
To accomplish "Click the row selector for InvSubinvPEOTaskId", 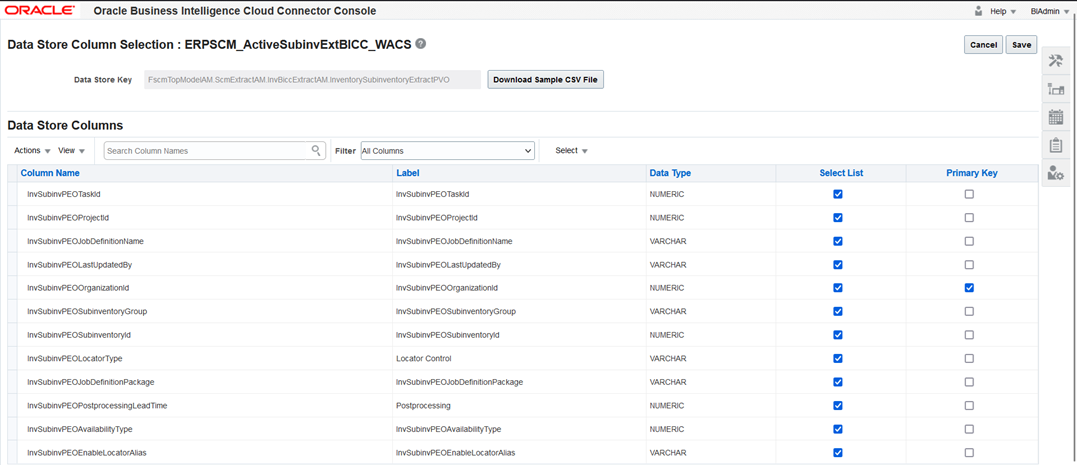I will coord(12,194).
